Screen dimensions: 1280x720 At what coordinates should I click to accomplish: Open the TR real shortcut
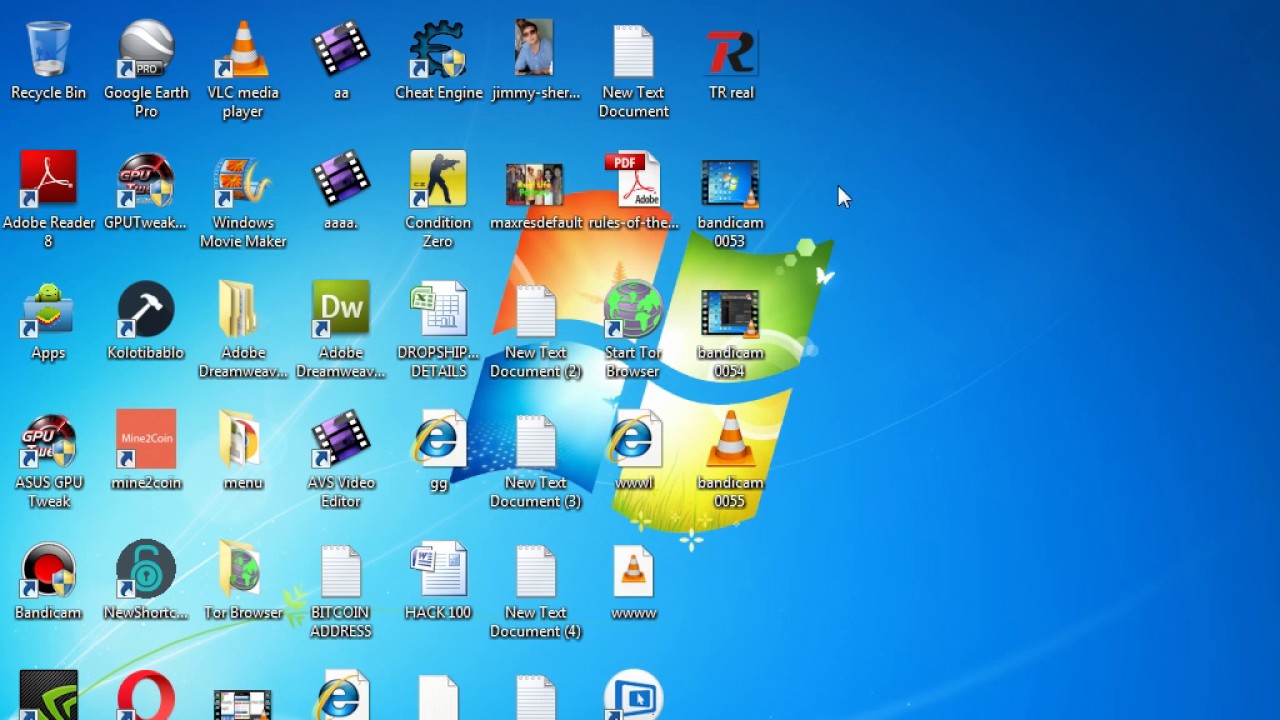pyautogui.click(x=730, y=47)
